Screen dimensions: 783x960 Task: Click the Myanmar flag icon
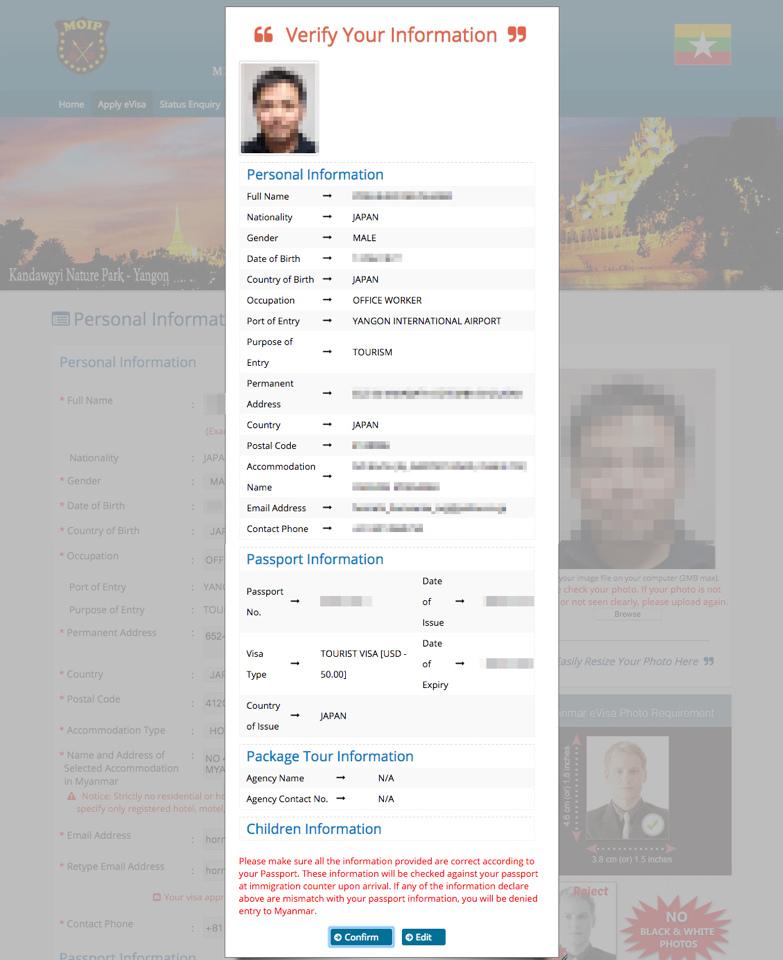point(702,45)
